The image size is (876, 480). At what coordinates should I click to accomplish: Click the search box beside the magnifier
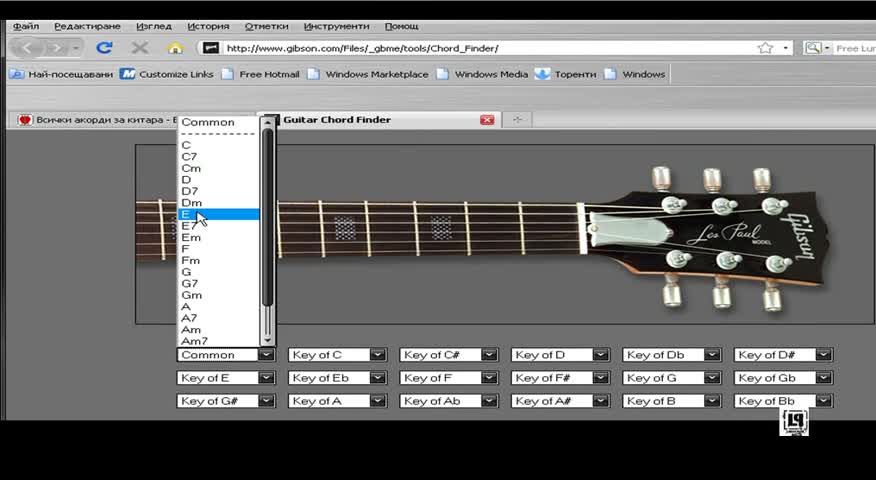pos(855,49)
